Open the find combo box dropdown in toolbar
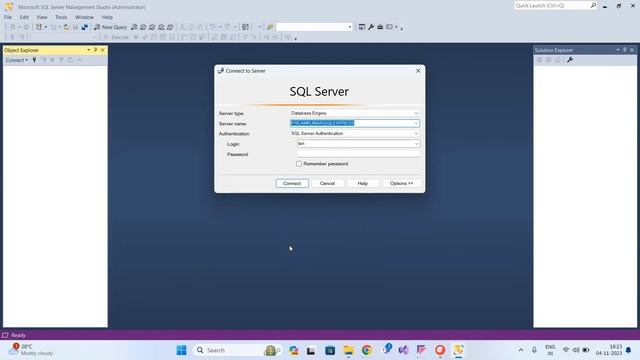 350,27
